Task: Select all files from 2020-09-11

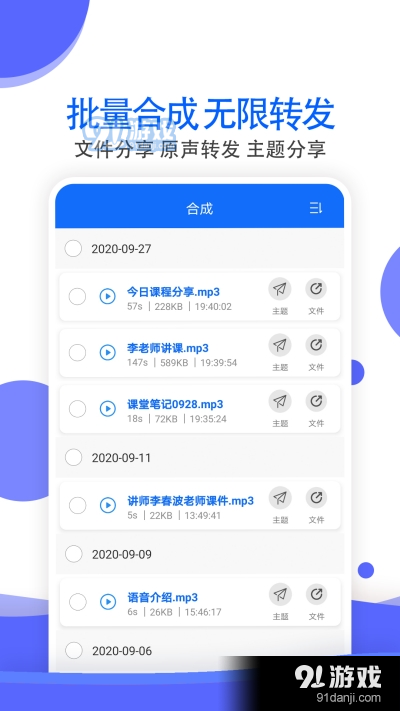Action: (73, 458)
